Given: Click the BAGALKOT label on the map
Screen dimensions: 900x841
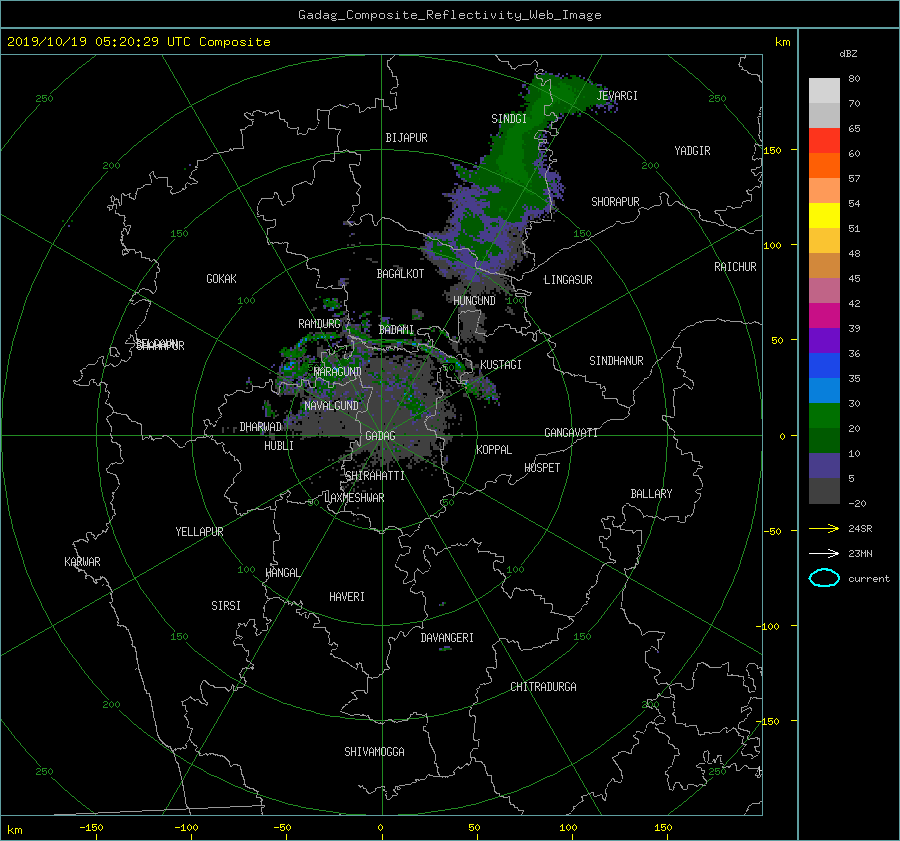Looking at the screenshot, I should (x=400, y=274).
